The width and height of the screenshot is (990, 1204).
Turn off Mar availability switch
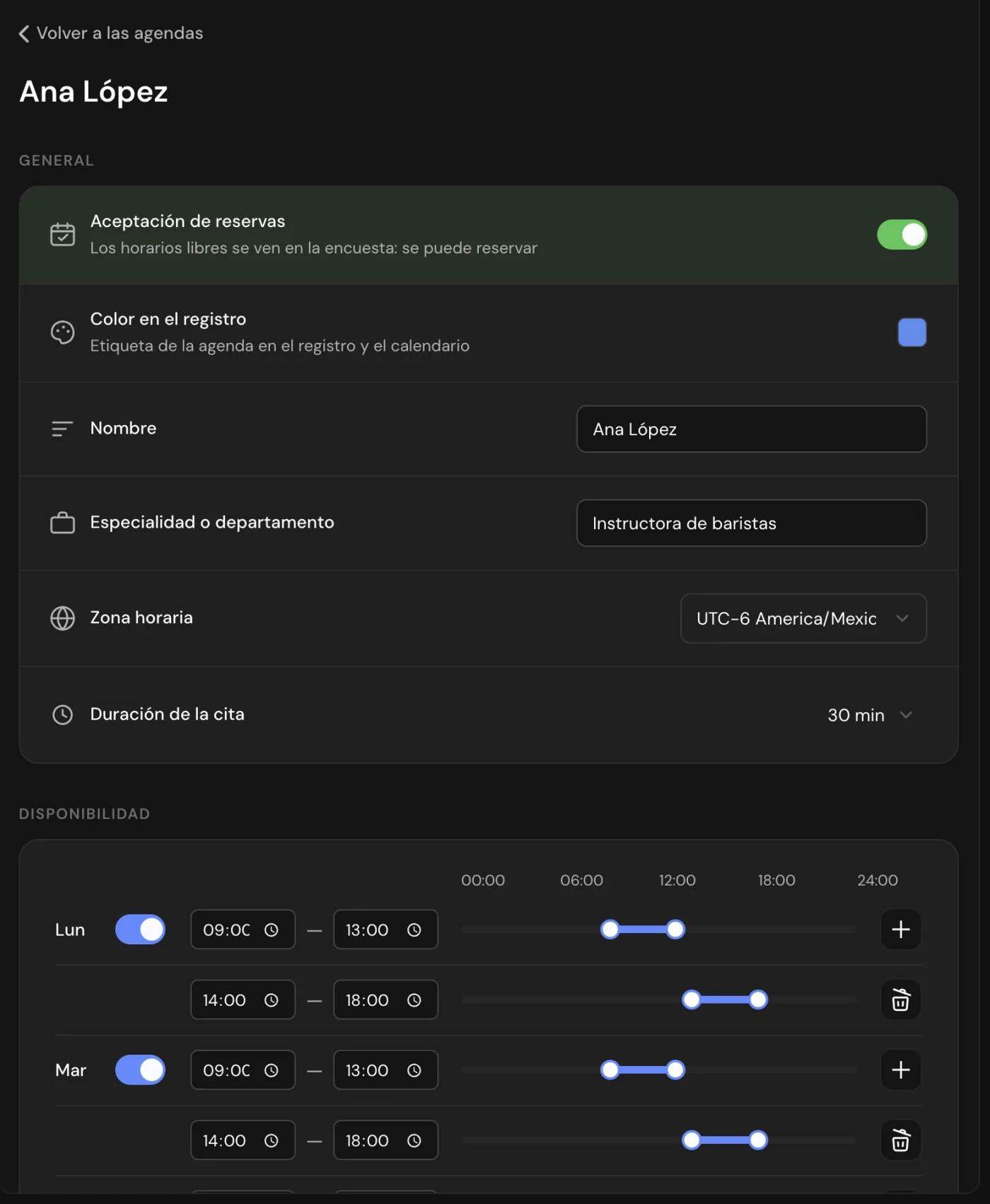pyautogui.click(x=140, y=1070)
